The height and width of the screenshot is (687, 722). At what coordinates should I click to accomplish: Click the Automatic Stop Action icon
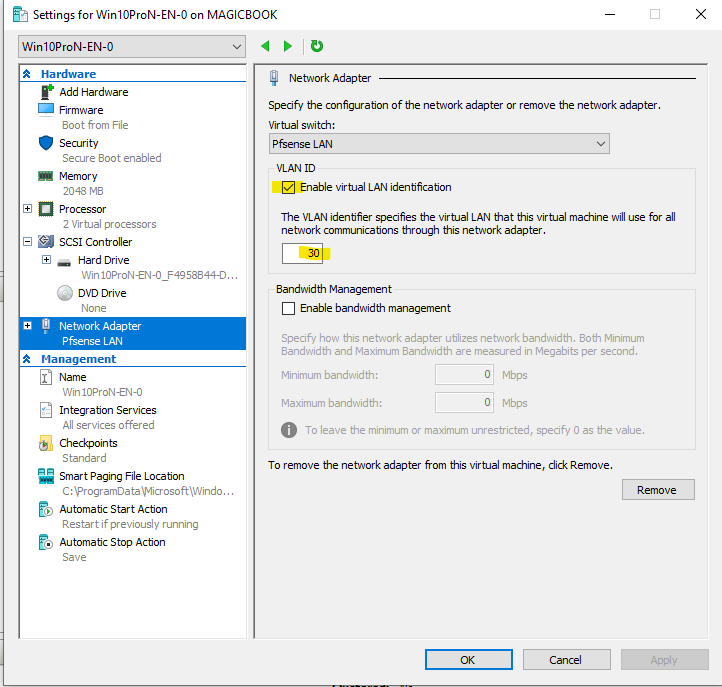click(46, 542)
